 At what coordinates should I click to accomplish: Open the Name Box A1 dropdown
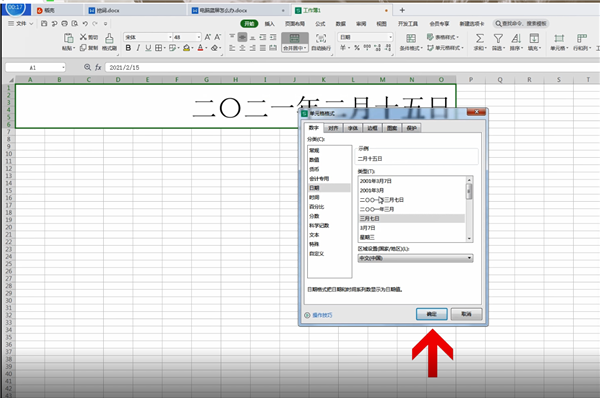tap(63, 68)
